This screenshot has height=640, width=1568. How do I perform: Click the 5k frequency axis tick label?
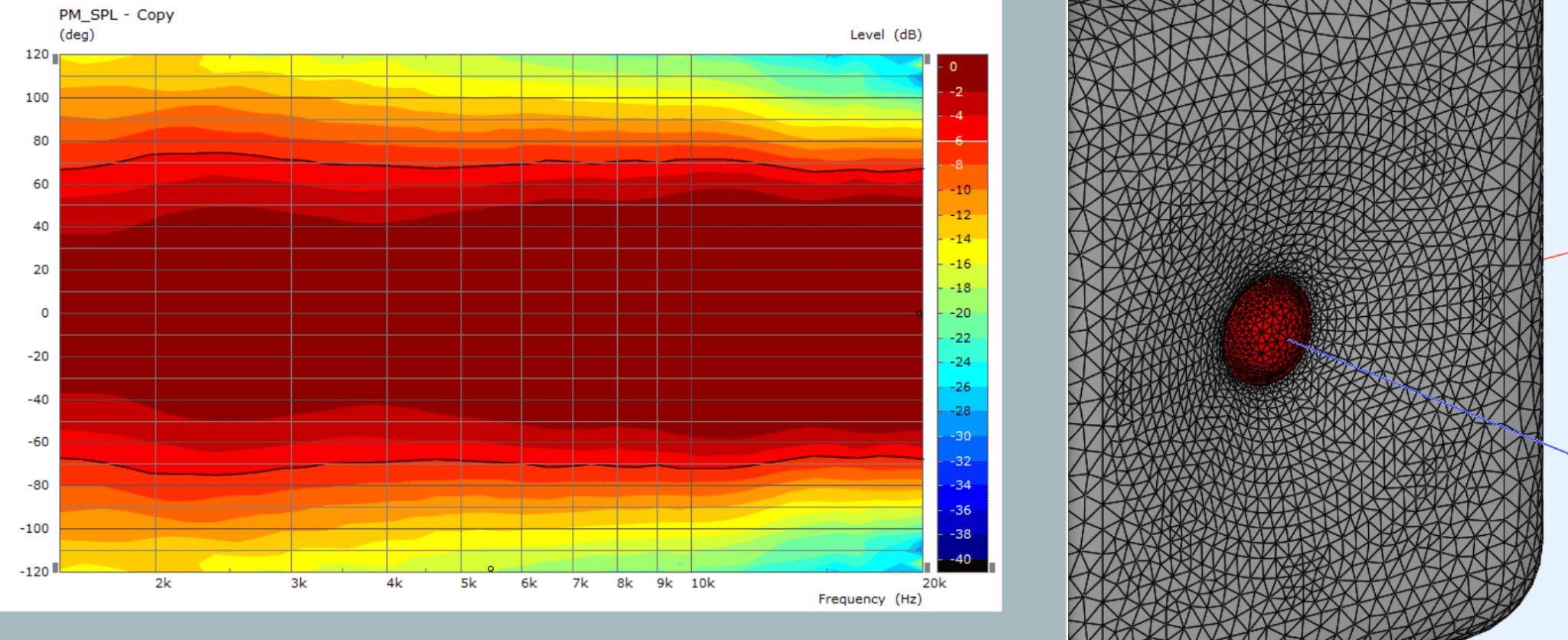click(x=469, y=583)
